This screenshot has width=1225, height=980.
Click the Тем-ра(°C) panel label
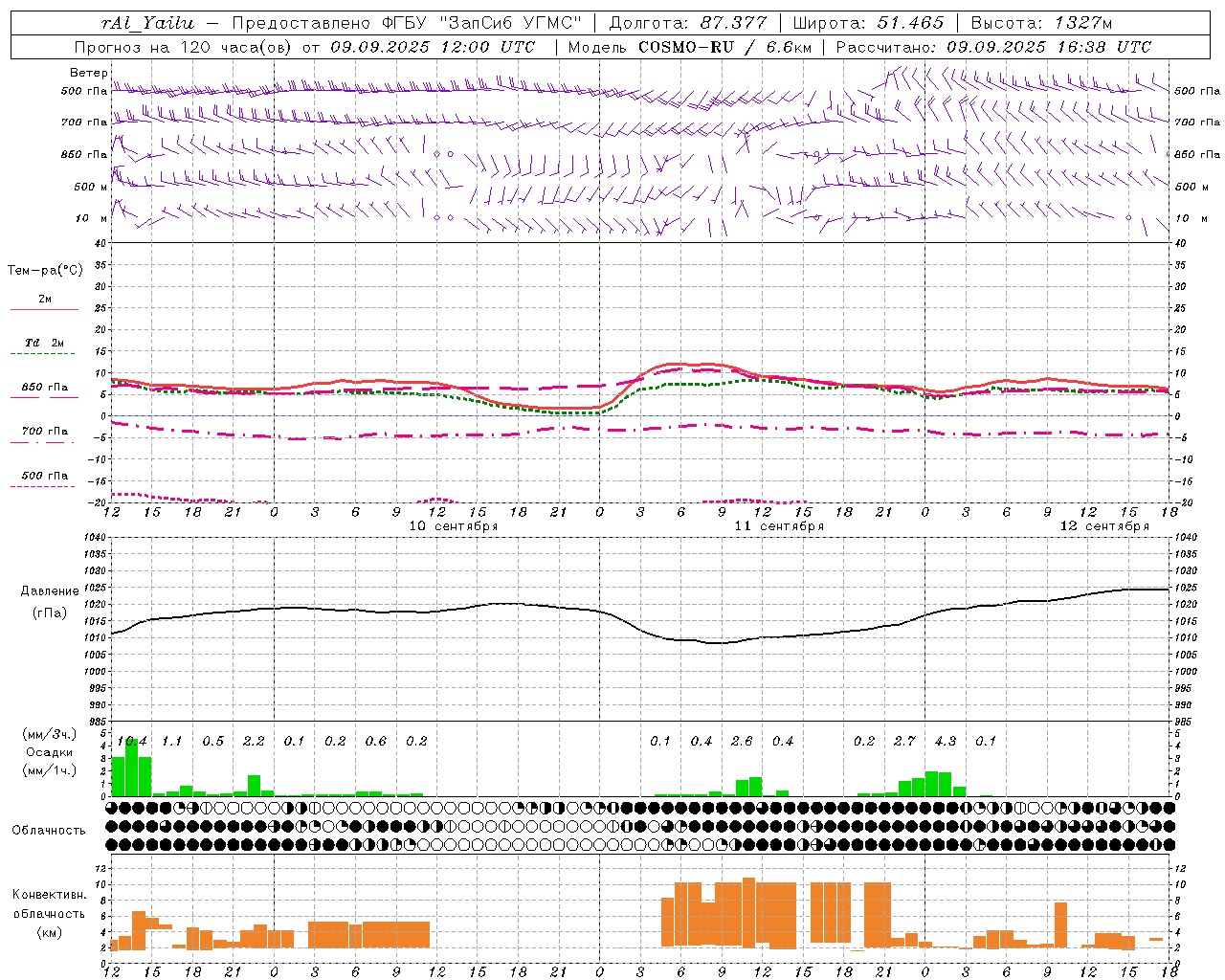point(45,271)
